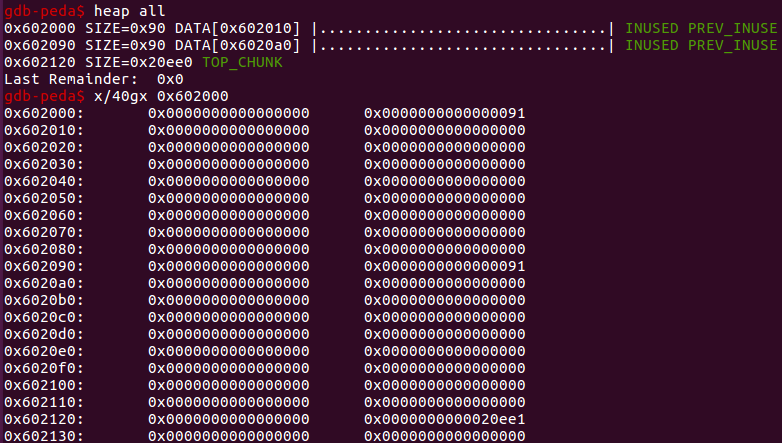Click address label 0x6020a0:
782x443 pixels.
pyautogui.click(x=44, y=283)
